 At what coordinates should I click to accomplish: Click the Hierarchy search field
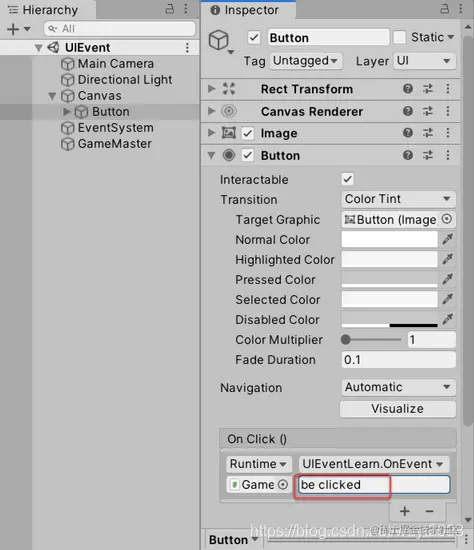pyautogui.click(x=120, y=28)
